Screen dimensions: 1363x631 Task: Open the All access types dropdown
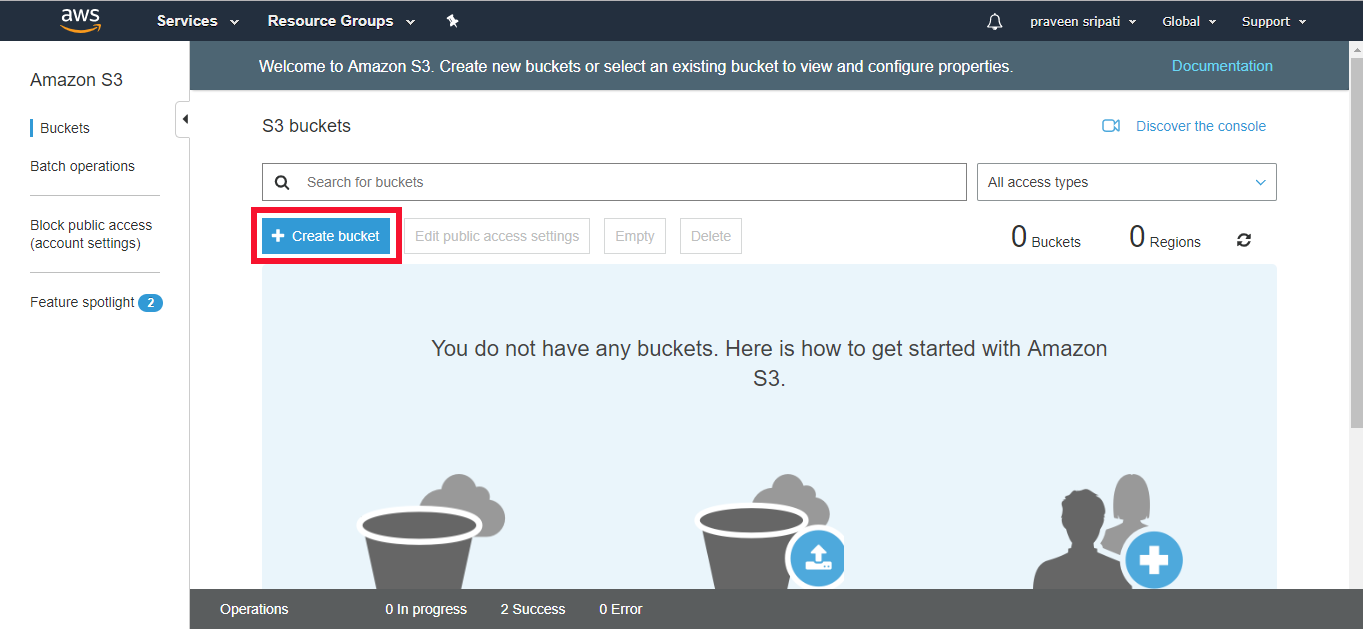click(x=1127, y=182)
